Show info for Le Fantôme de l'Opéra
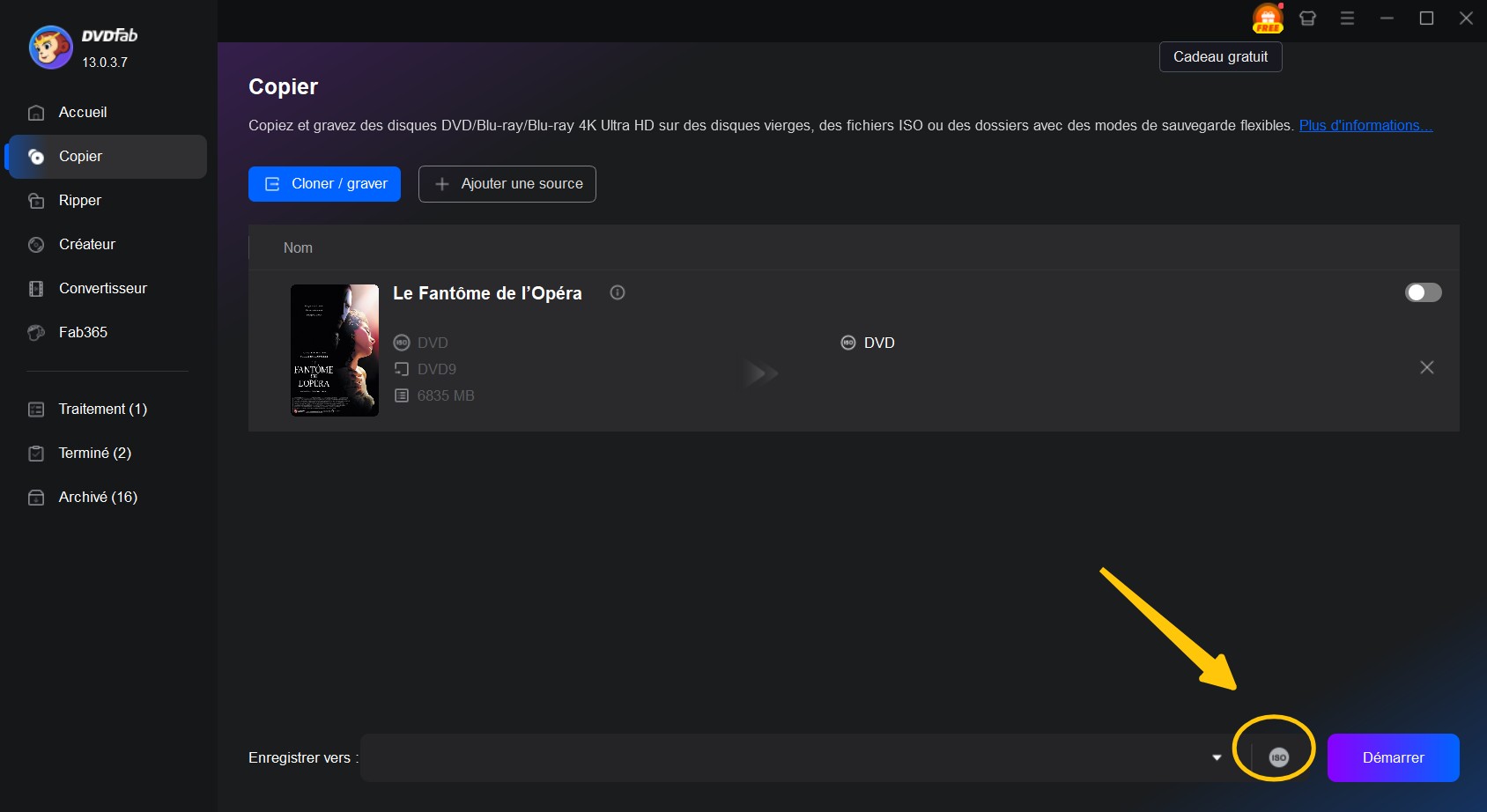1487x812 pixels. coord(618,292)
